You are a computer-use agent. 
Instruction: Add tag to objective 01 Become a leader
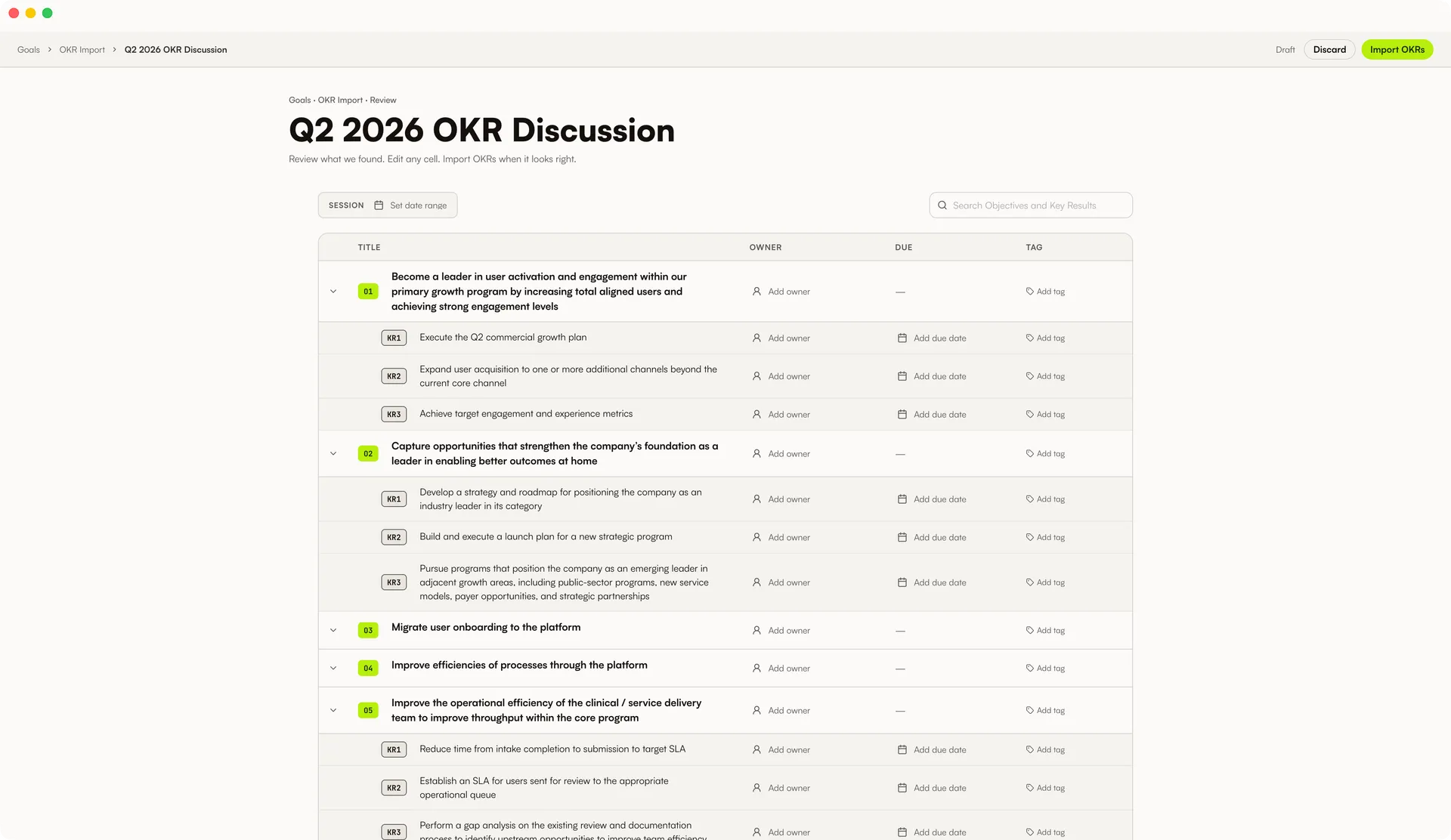pos(1045,292)
